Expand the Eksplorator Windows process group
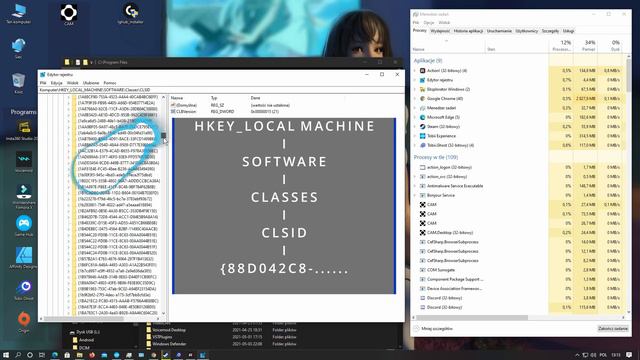 (415, 89)
